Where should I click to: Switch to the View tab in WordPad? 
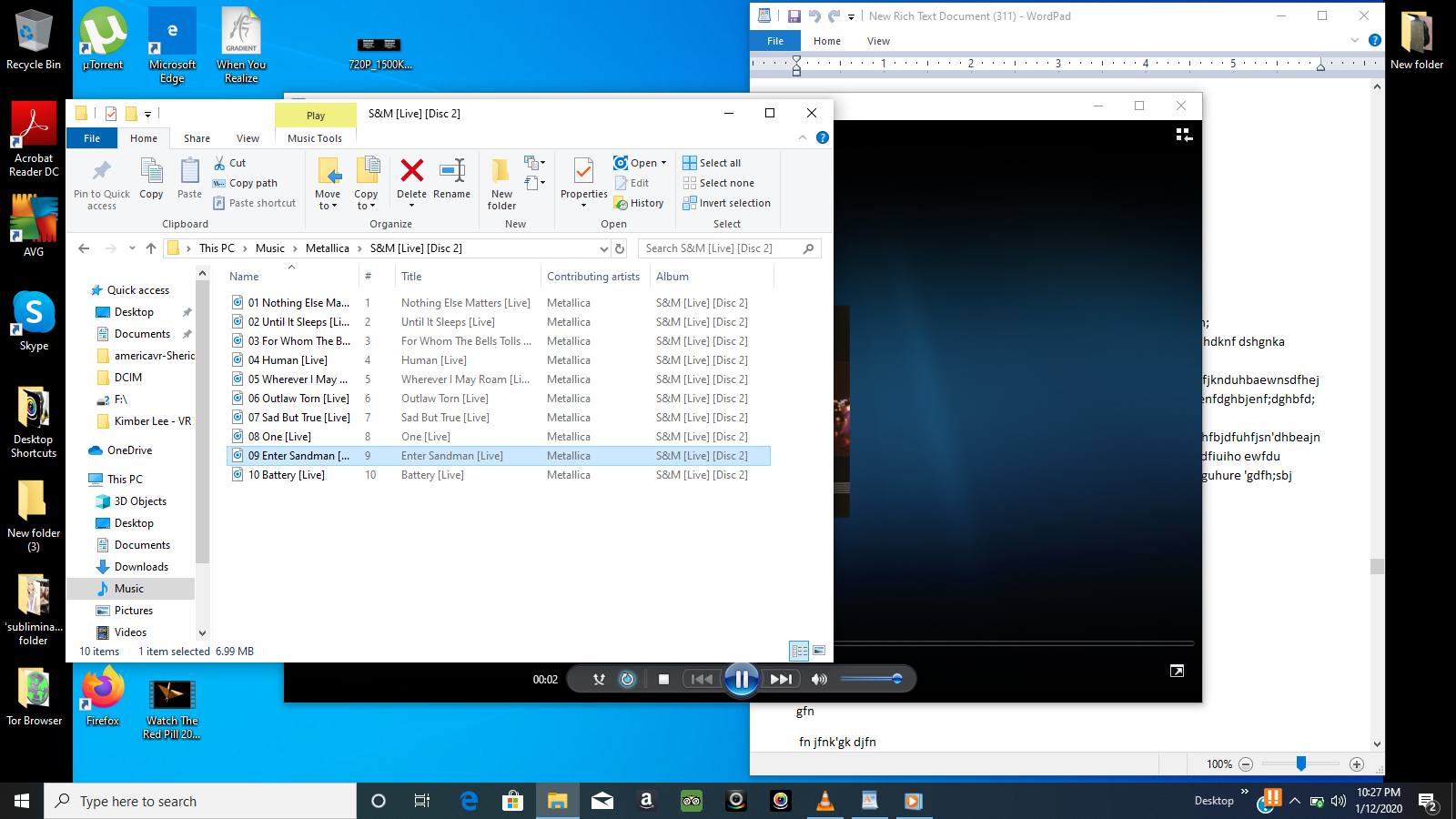(x=878, y=41)
